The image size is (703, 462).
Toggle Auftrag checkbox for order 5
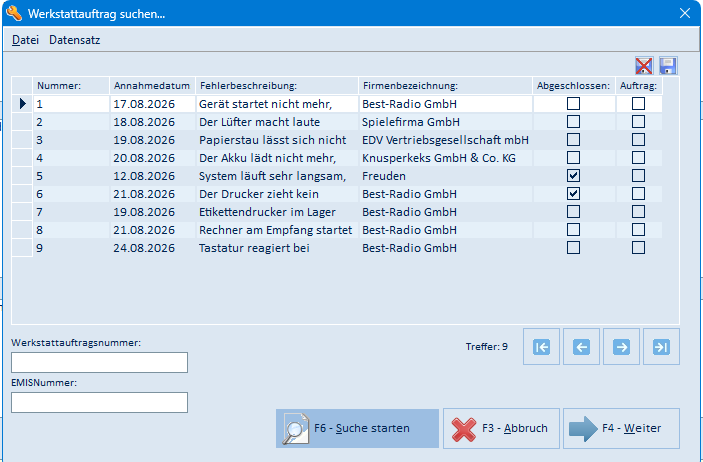coord(638,175)
